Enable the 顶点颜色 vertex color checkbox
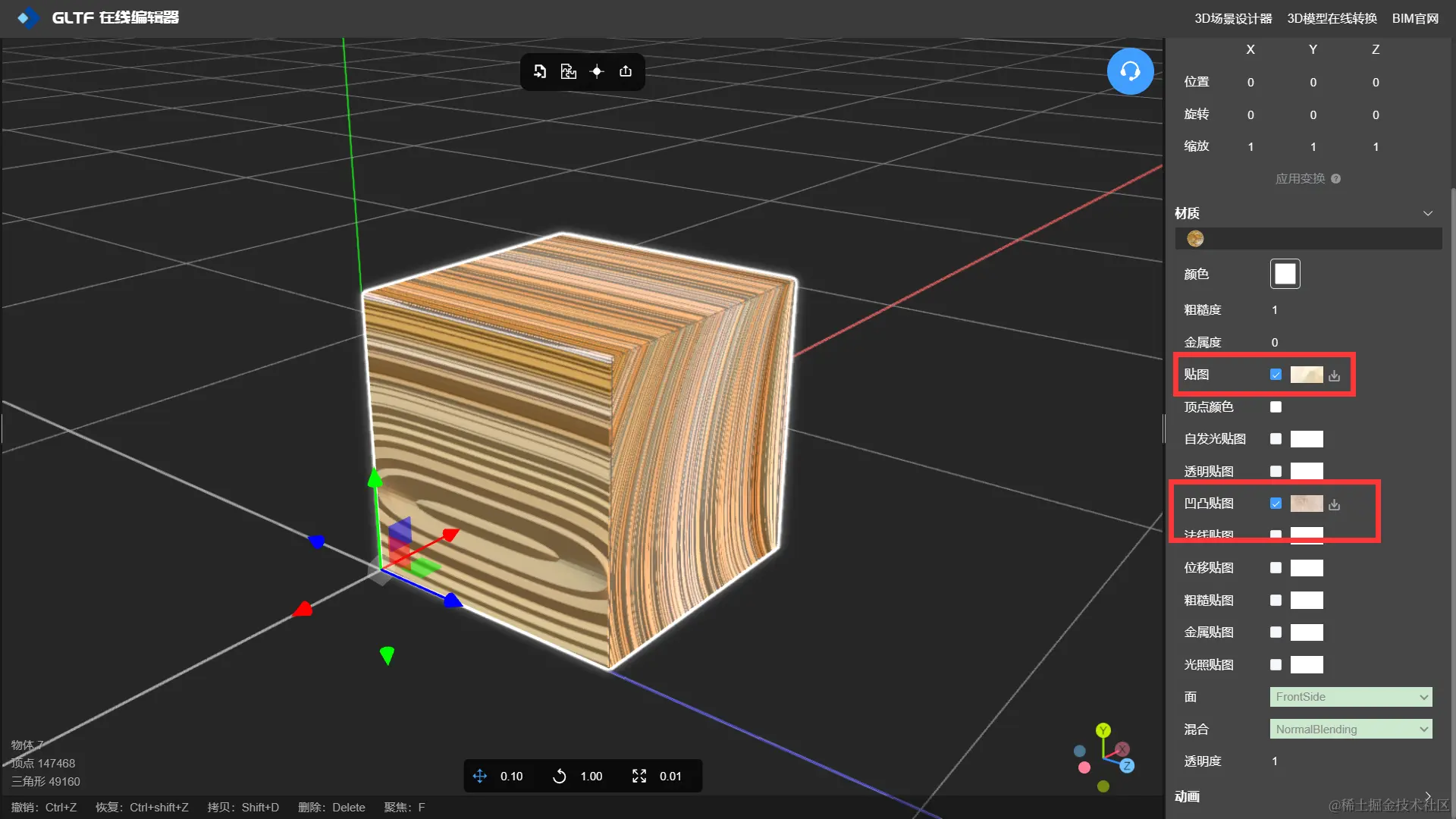 pyautogui.click(x=1276, y=407)
